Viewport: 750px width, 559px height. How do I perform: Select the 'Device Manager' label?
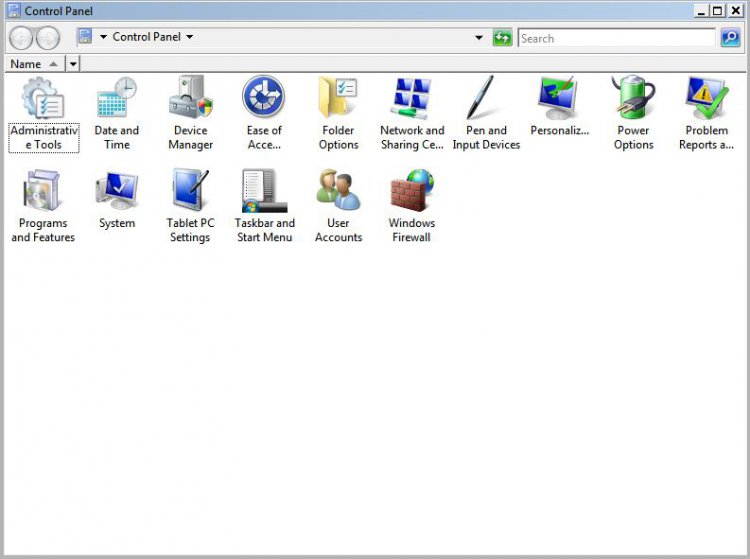pyautogui.click(x=190, y=138)
